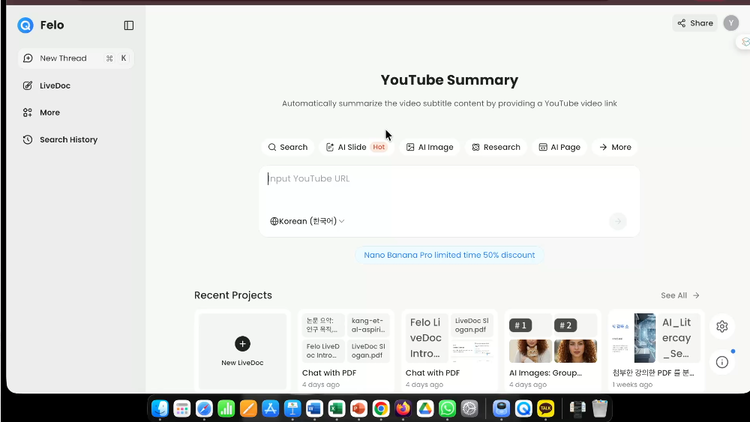Open WhatsApp from the Dock
Screen dimensions: 750x422
(x=447, y=409)
